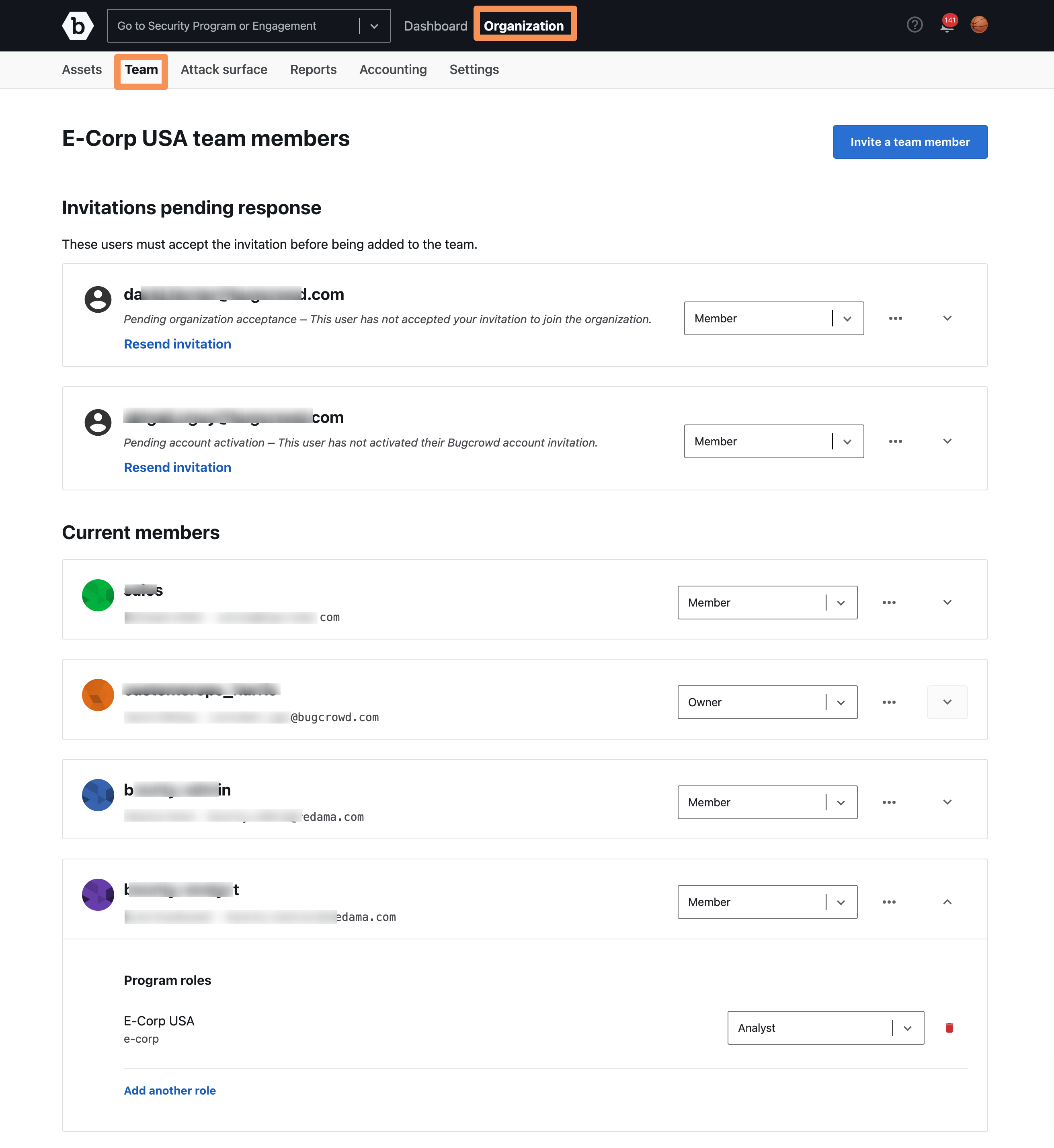Click Invite a team member button
The image size is (1054, 1148).
pos(909,141)
